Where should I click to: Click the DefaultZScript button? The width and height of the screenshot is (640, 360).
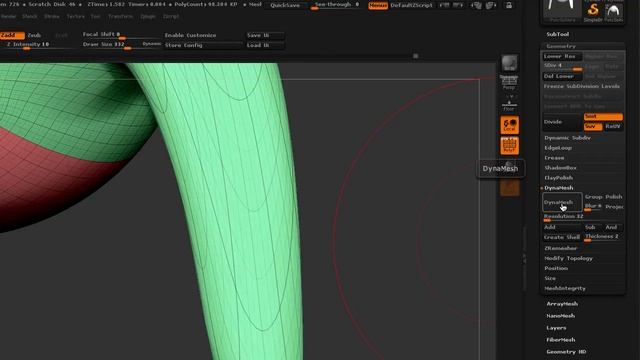coord(411,5)
